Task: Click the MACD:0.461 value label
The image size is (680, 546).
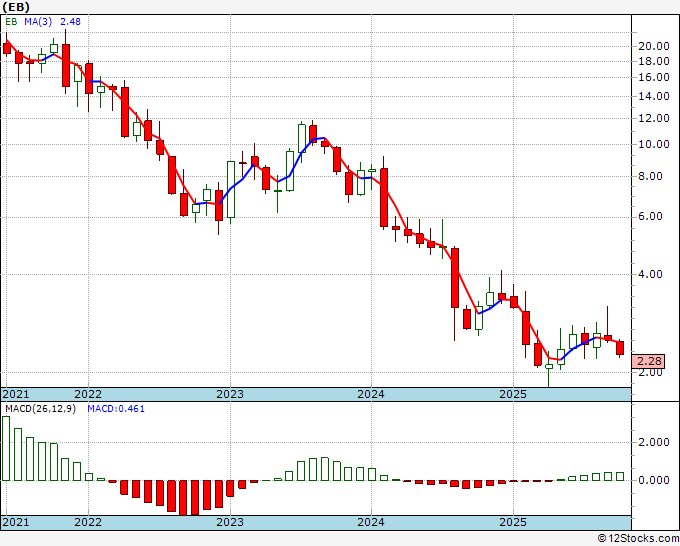Action: (x=116, y=409)
